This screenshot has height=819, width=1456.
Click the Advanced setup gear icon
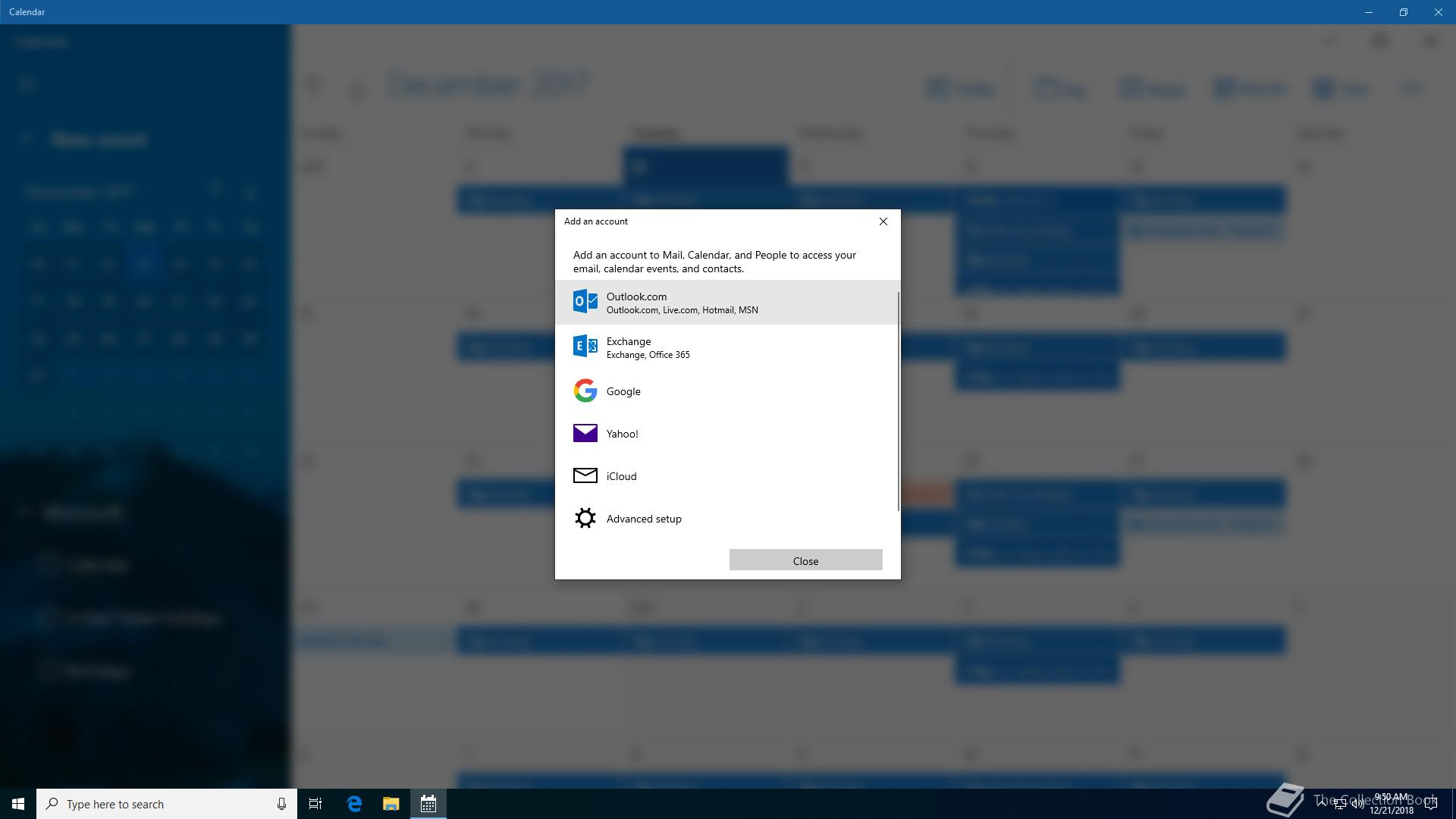click(x=585, y=518)
